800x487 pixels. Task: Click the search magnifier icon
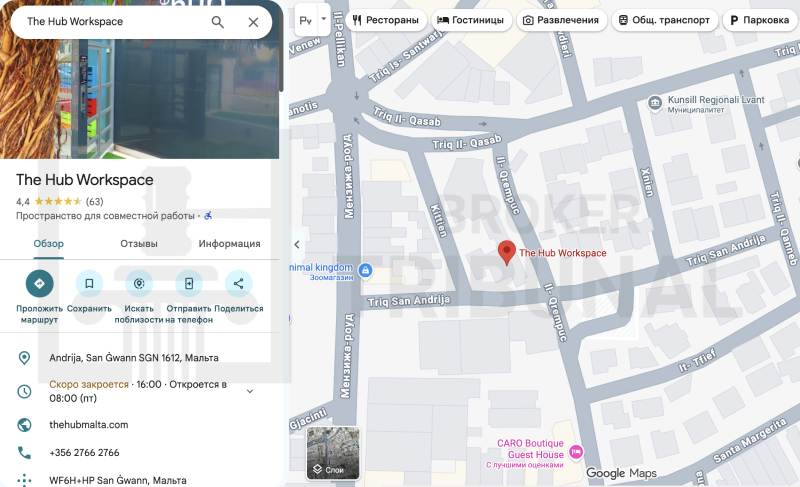coord(218,22)
